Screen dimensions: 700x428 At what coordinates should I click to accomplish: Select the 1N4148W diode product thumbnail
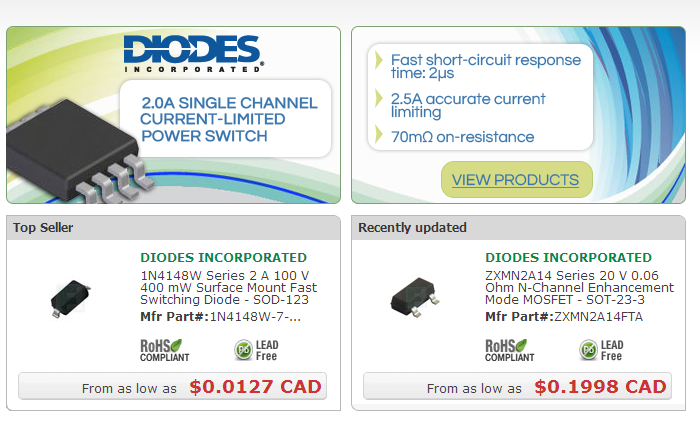[70, 298]
